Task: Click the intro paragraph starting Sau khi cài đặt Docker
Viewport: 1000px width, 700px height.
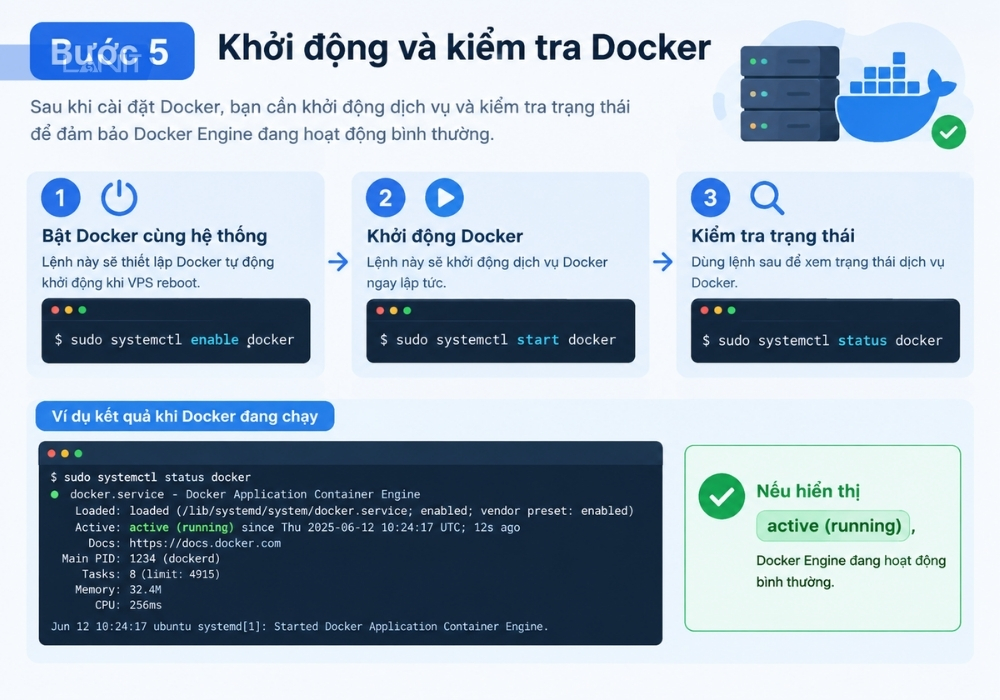Action: click(330, 120)
